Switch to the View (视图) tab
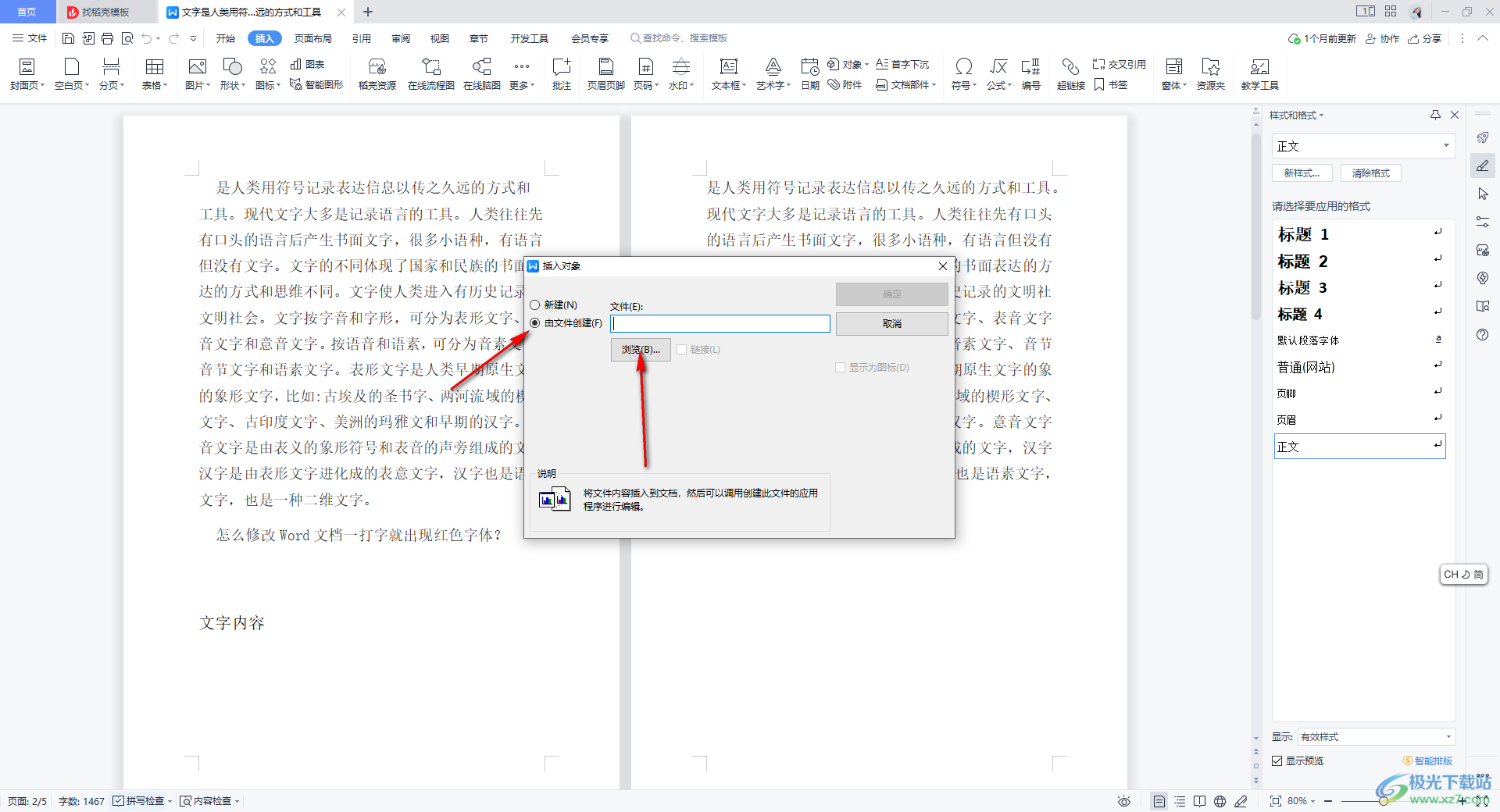Viewport: 1500px width, 812px height. [x=440, y=38]
